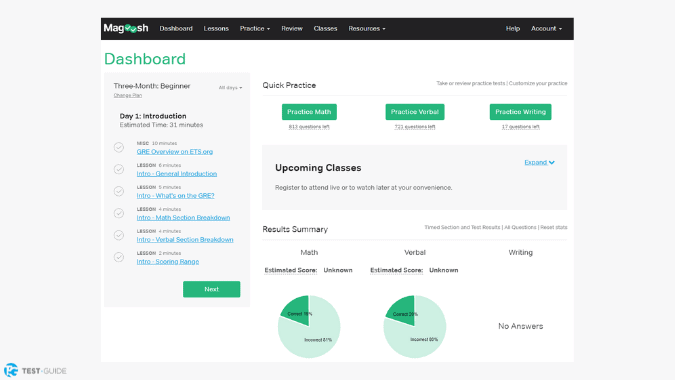Go to Lessons in navigation bar
Screen dimensions: 675x380
216,28
